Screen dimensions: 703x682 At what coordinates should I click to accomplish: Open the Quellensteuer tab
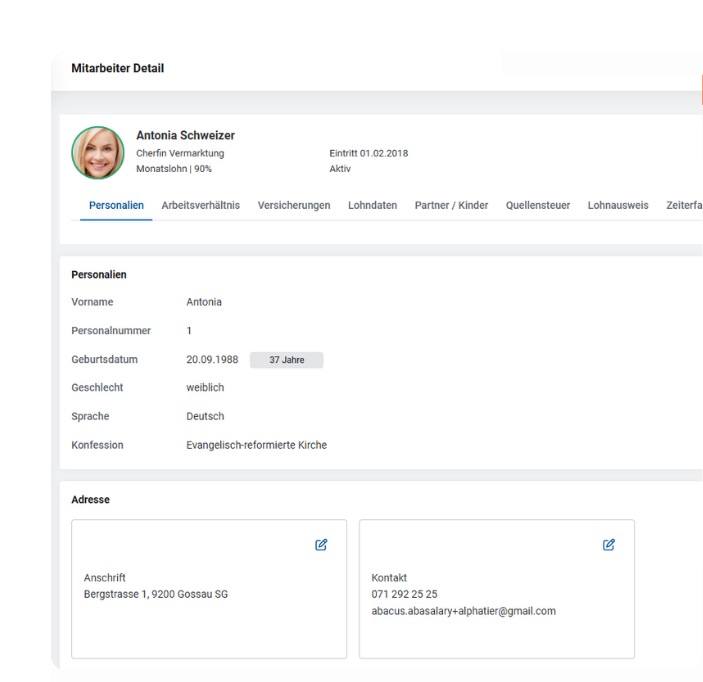(538, 205)
